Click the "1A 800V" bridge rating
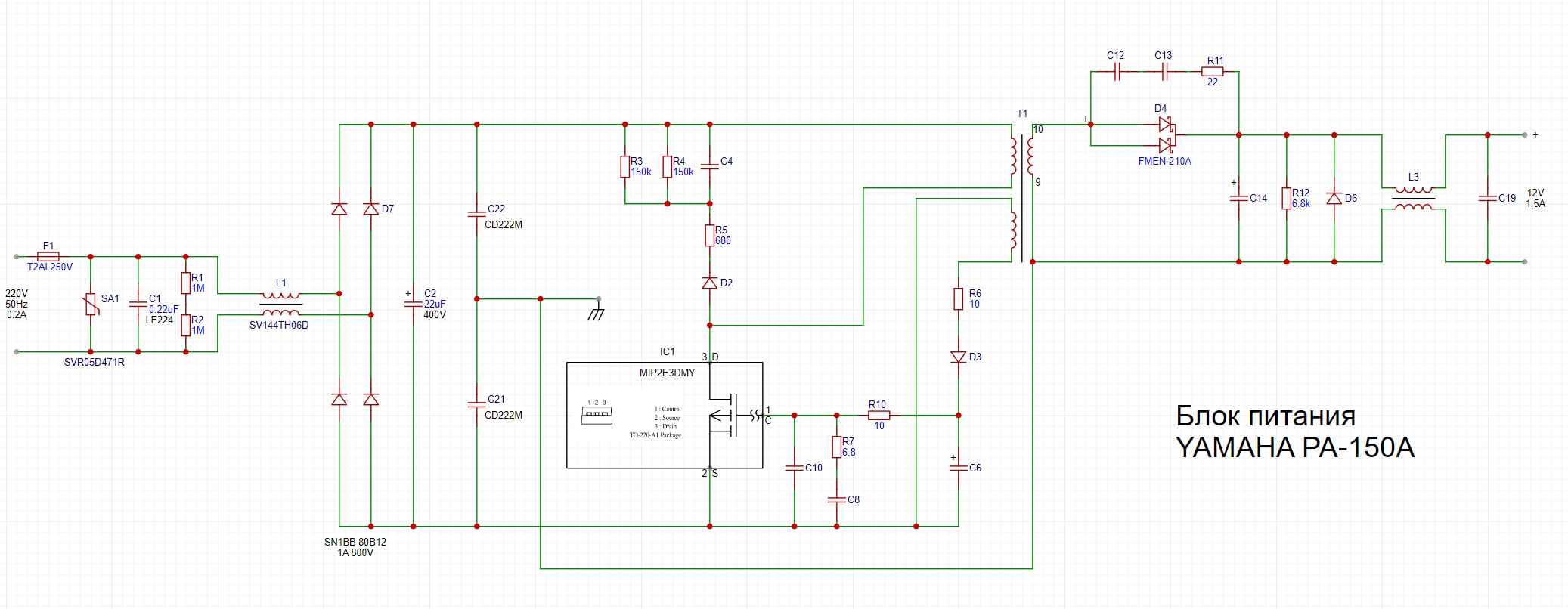The width and height of the screenshot is (1568, 609). (x=355, y=552)
